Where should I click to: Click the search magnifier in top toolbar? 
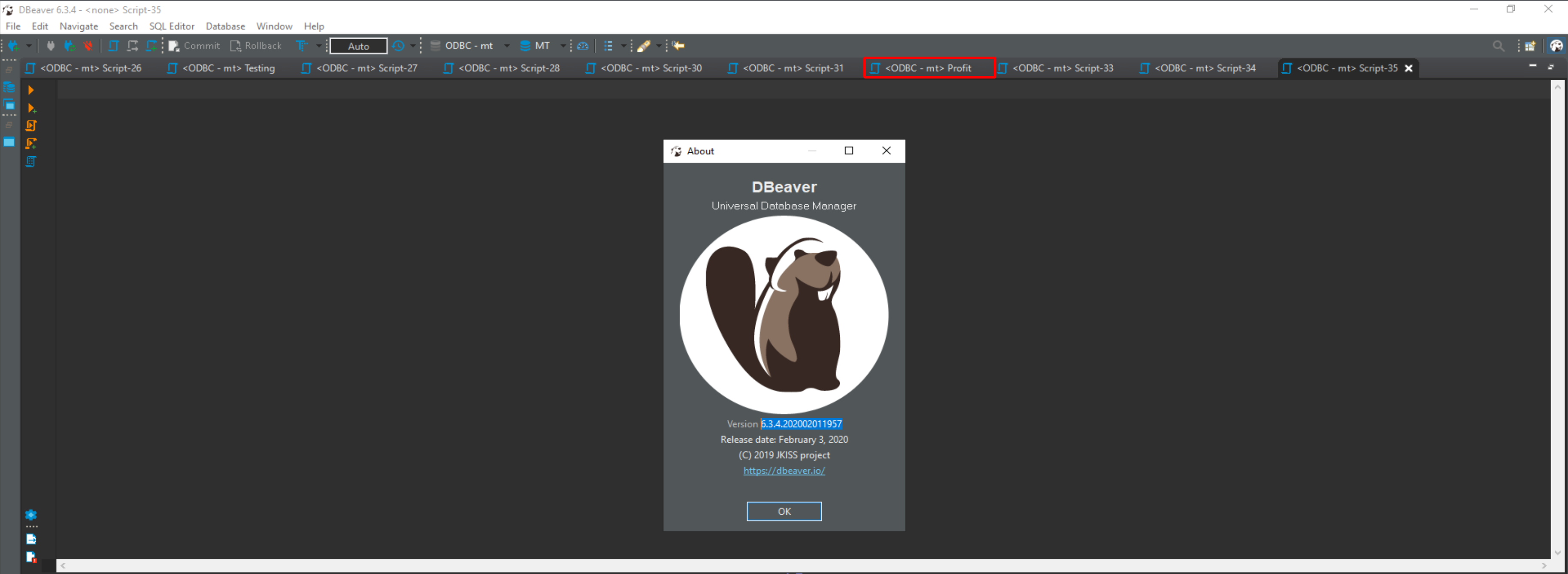(1498, 45)
